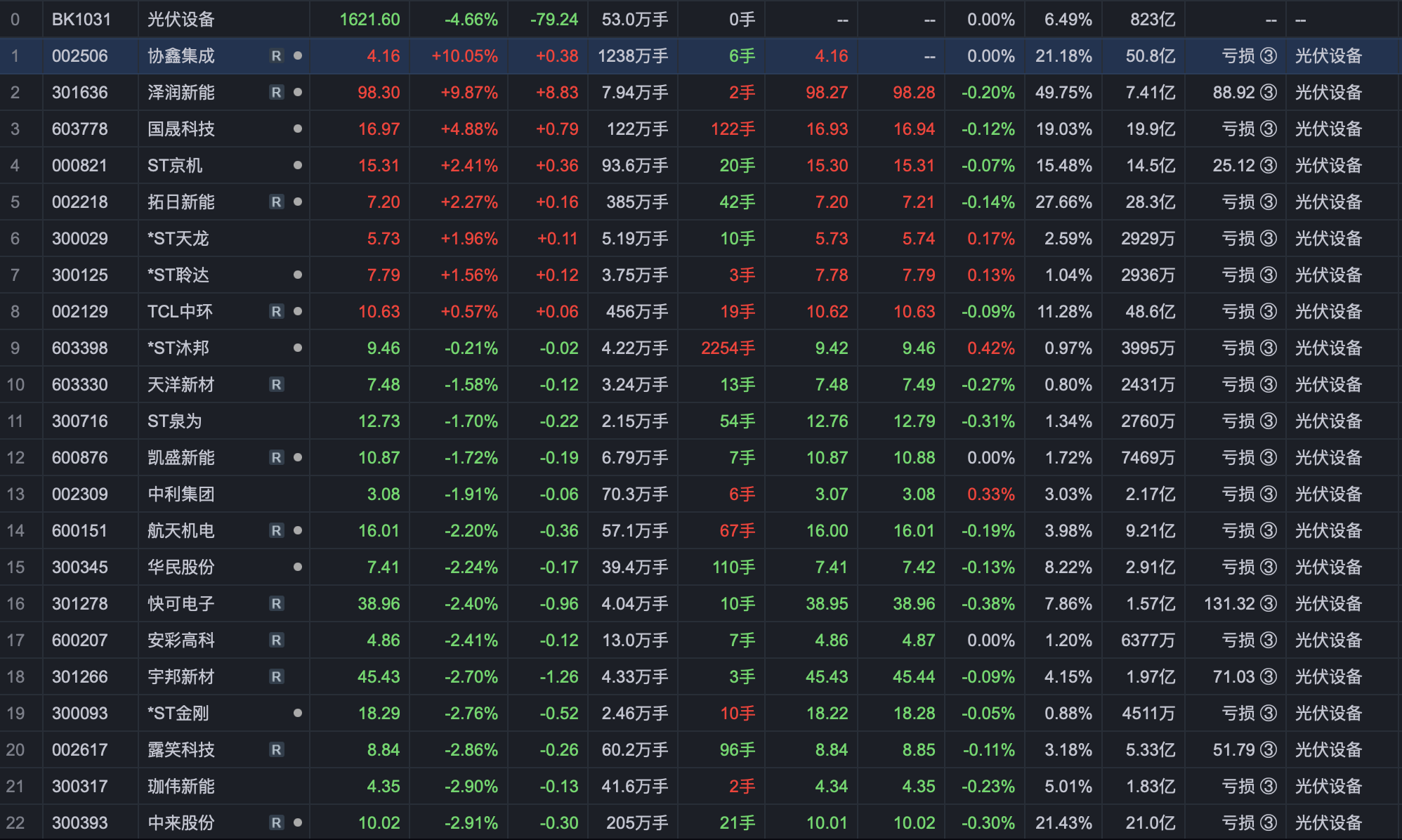Open stock code 603398 *ST沐邦

(x=80, y=348)
